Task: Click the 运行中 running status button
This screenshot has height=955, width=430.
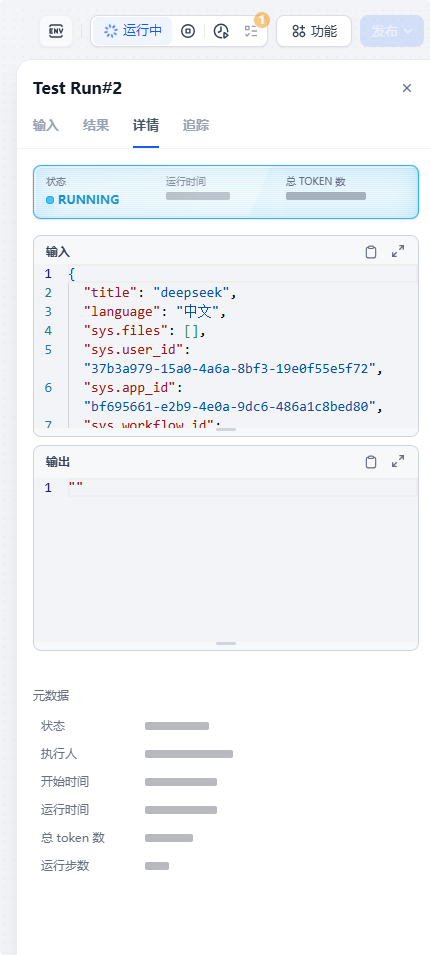Action: pyautogui.click(x=133, y=31)
